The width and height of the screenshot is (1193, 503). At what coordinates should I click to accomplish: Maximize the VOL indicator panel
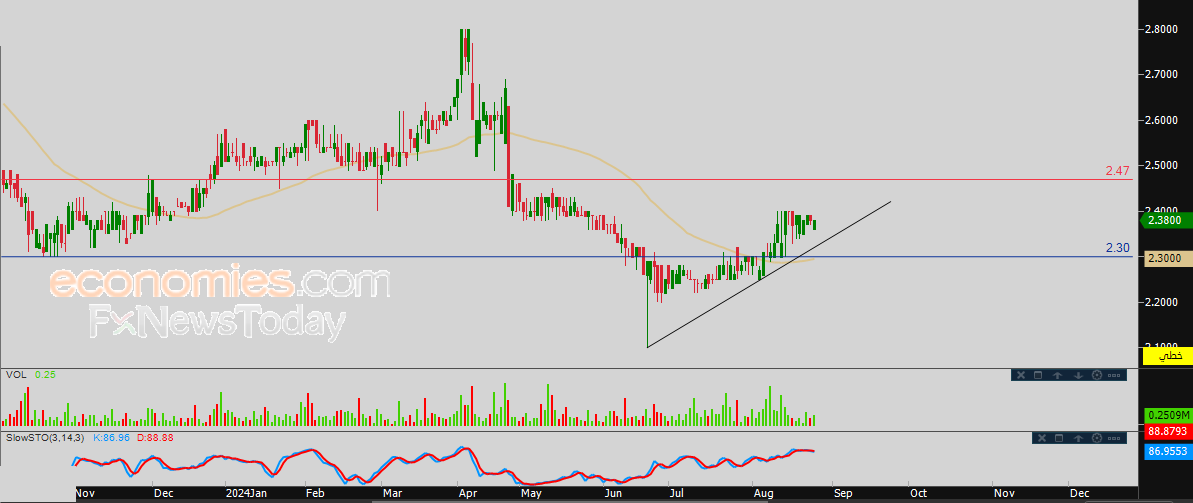tap(1038, 375)
